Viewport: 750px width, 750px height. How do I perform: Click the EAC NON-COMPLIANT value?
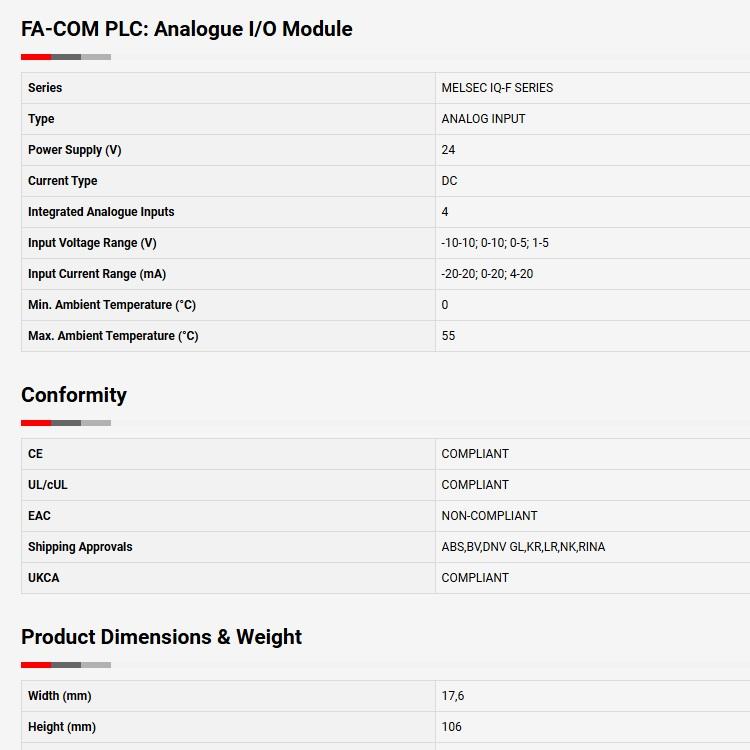tap(489, 516)
